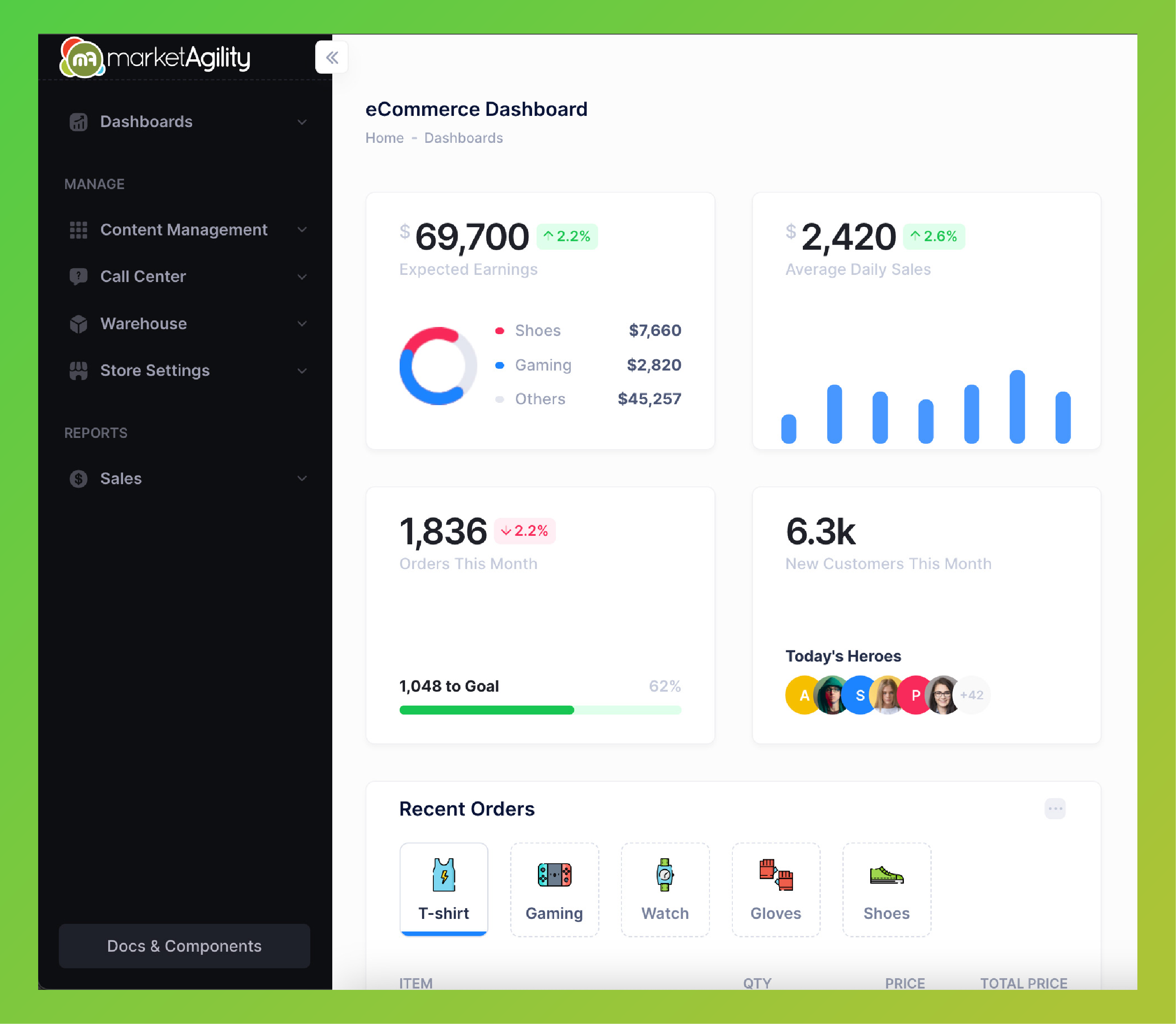Open Docs & Components
The width and height of the screenshot is (1176, 1024).
pos(184,946)
